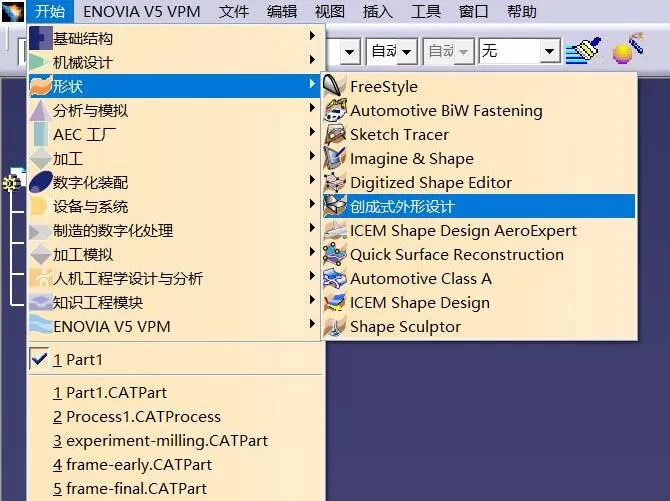Click the paintbrush toolbar icon
670x501 pixels.
click(x=583, y=50)
